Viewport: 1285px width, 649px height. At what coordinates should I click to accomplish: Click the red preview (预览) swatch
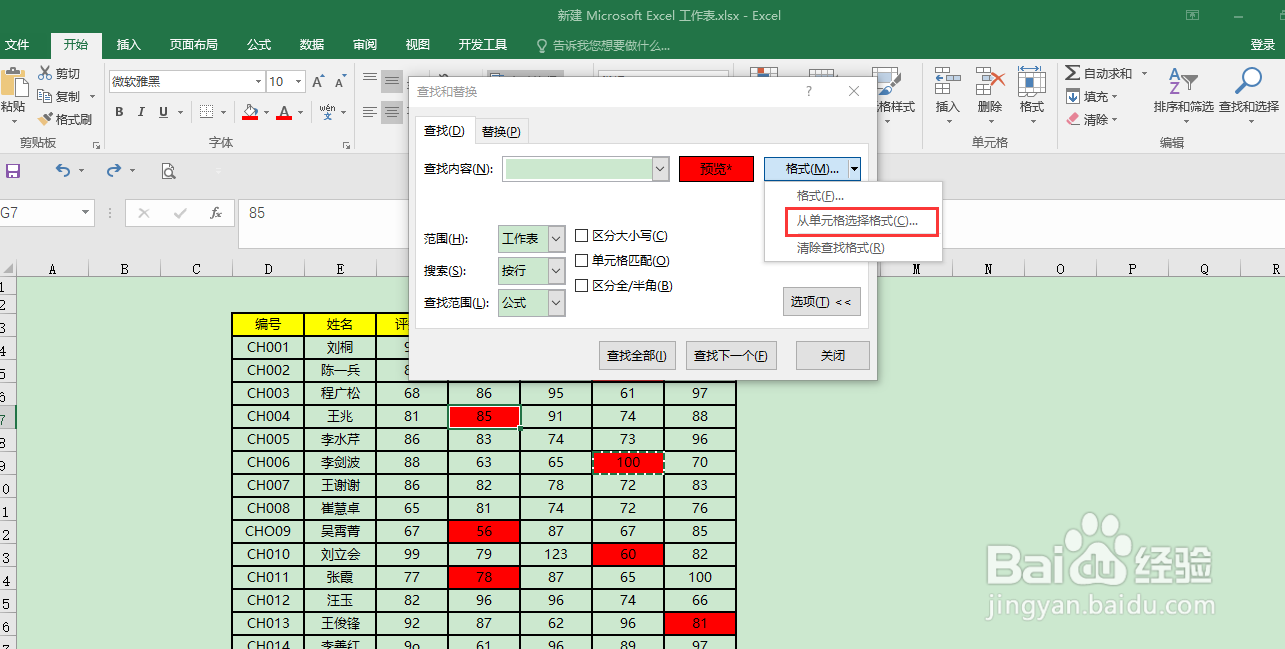click(x=716, y=168)
